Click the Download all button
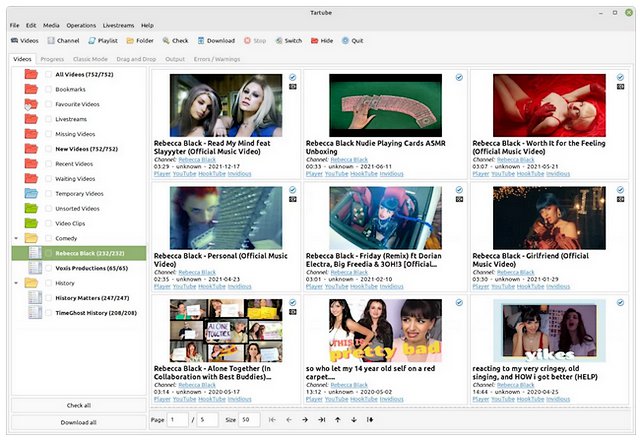This screenshot has width=640, height=440. click(78, 422)
